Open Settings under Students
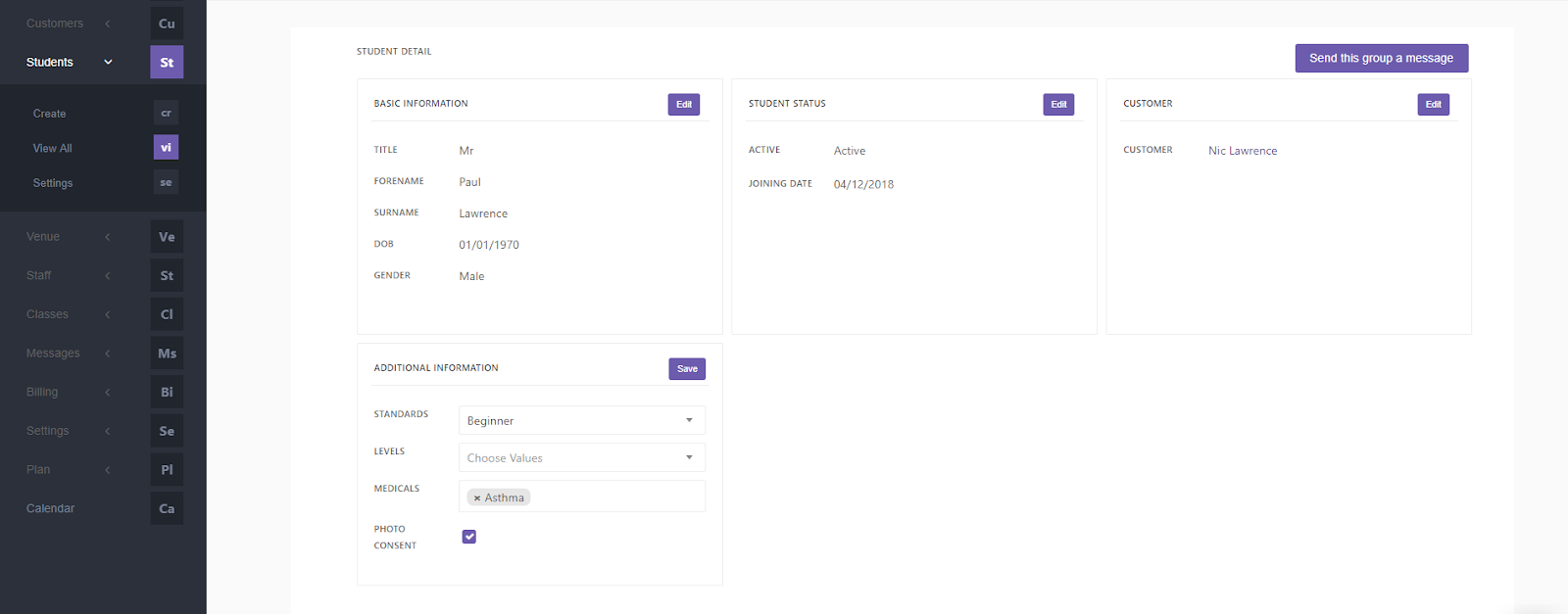The height and width of the screenshot is (614, 1568). click(53, 183)
